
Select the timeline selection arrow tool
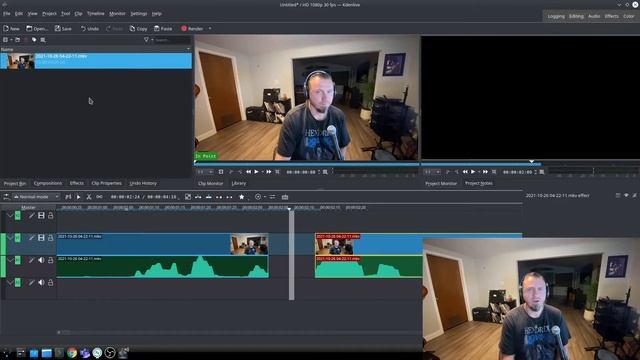(x=78, y=197)
